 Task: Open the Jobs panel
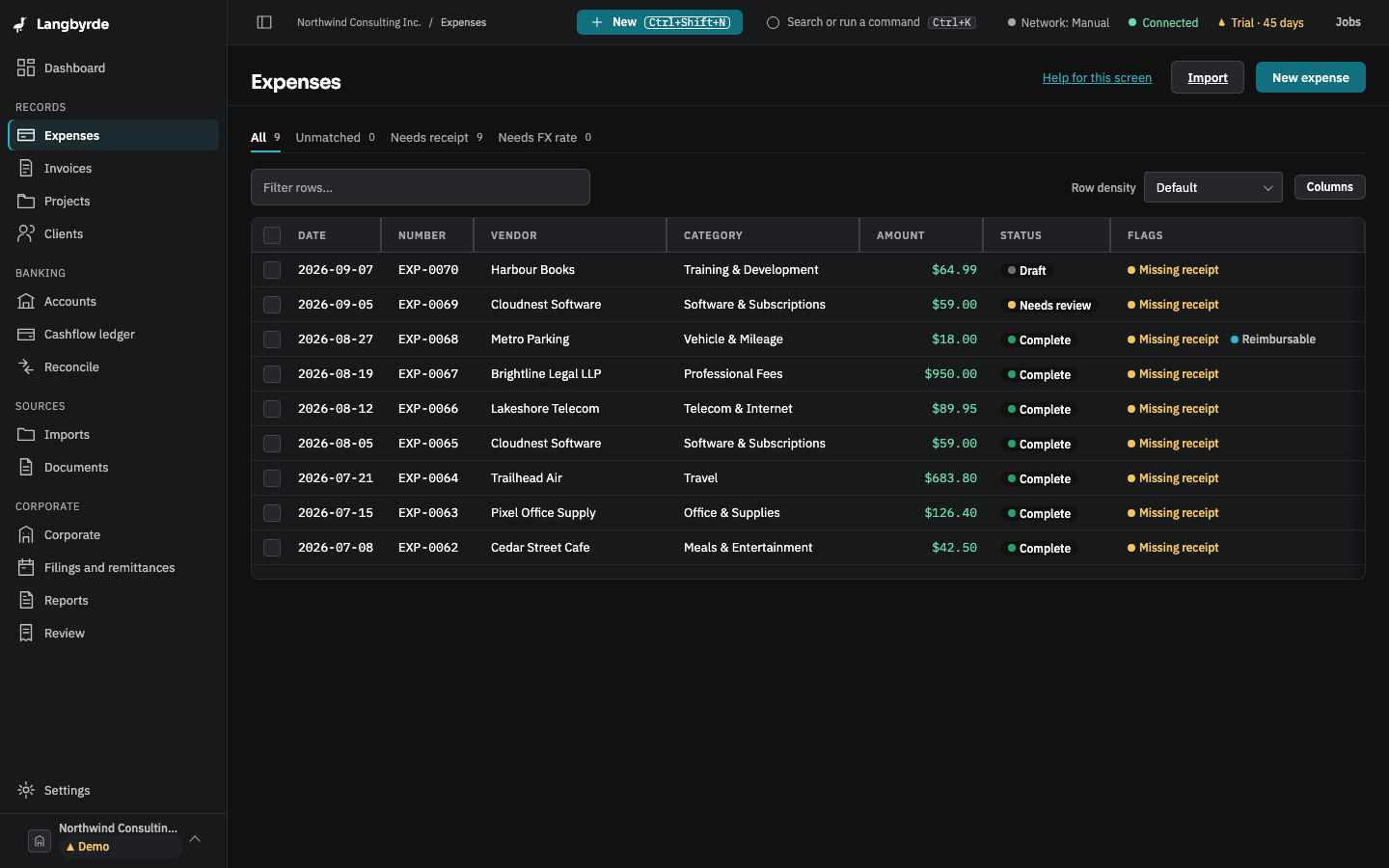(x=1348, y=22)
